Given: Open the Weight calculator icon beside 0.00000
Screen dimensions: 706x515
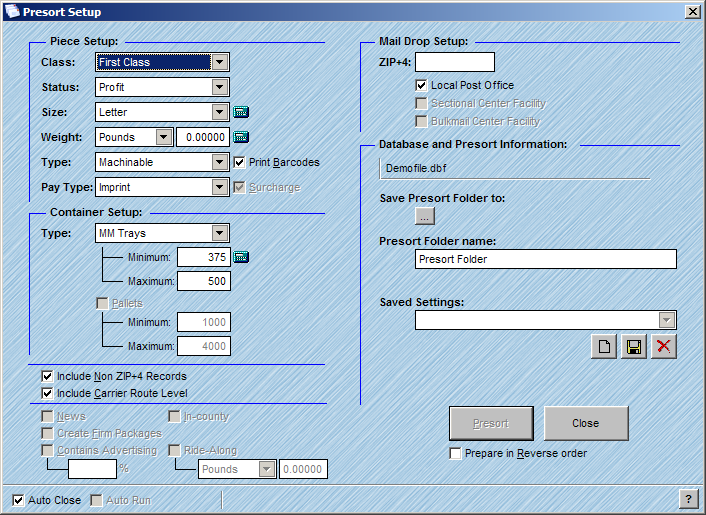Looking at the screenshot, I should [241, 137].
